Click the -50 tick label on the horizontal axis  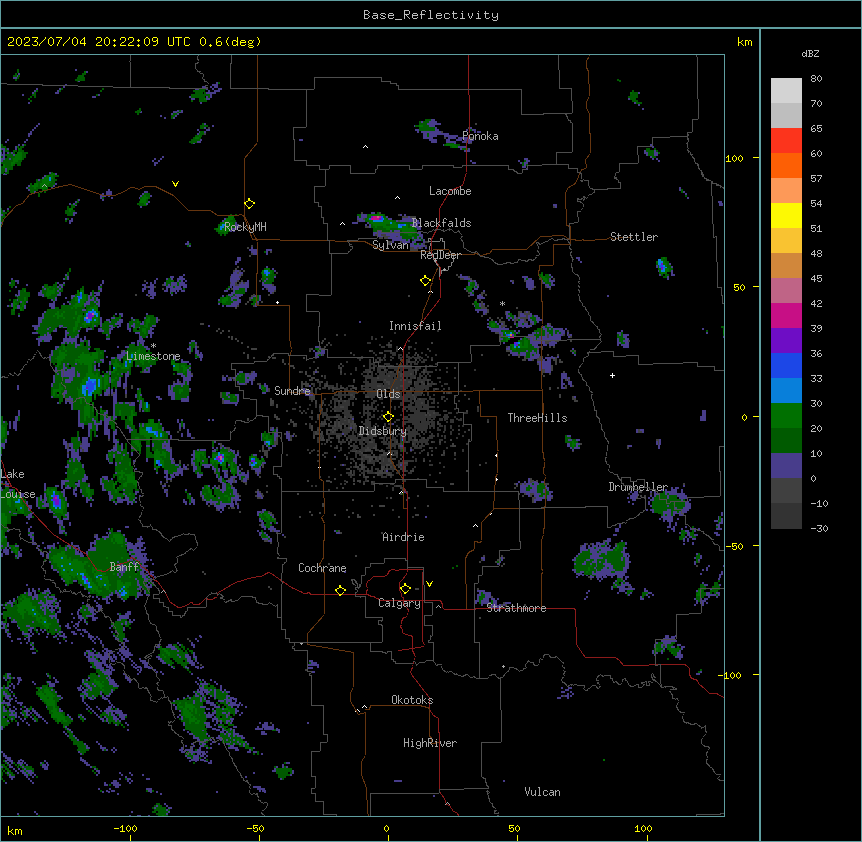point(255,828)
